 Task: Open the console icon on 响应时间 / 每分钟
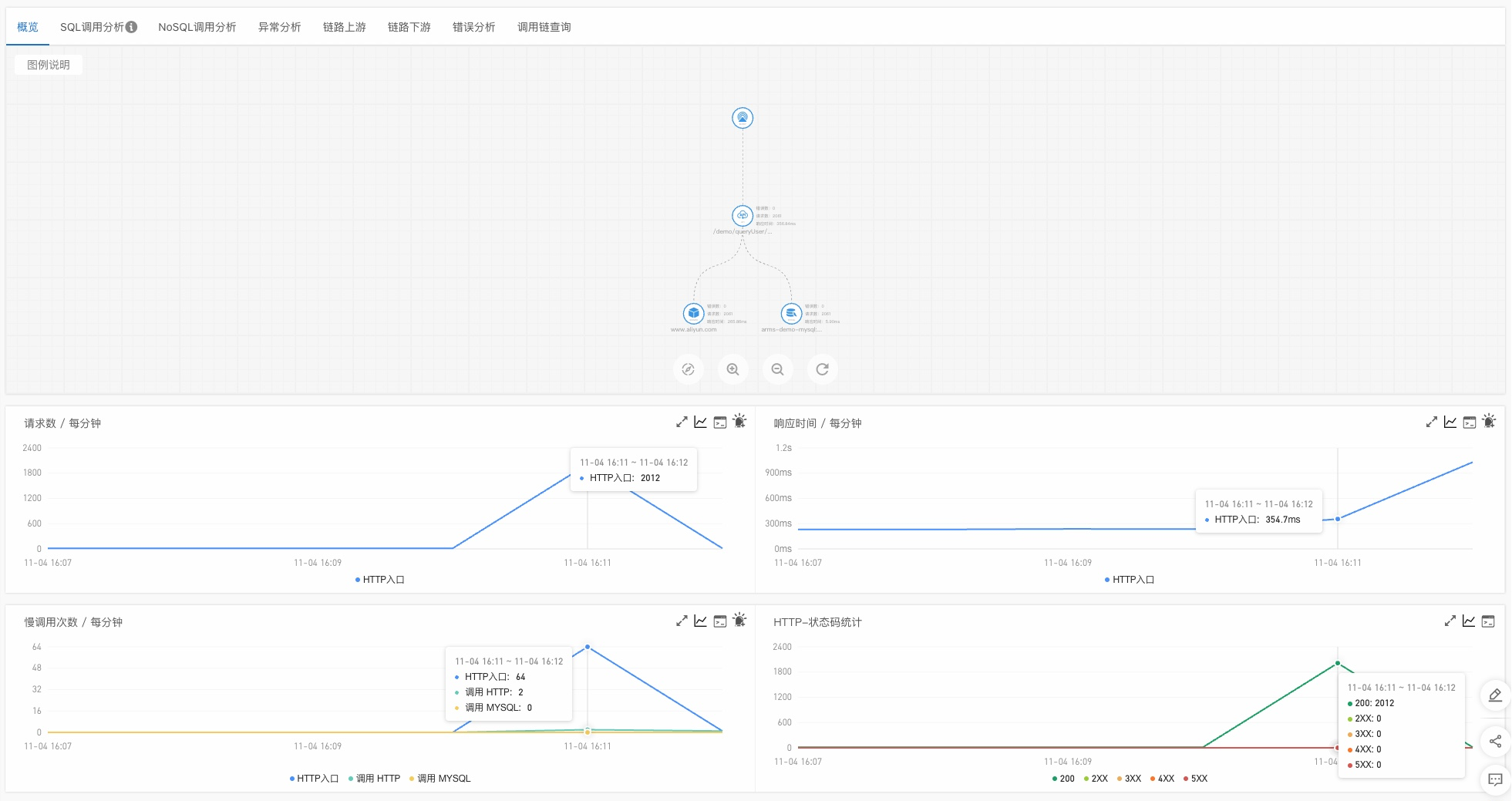[1470, 422]
